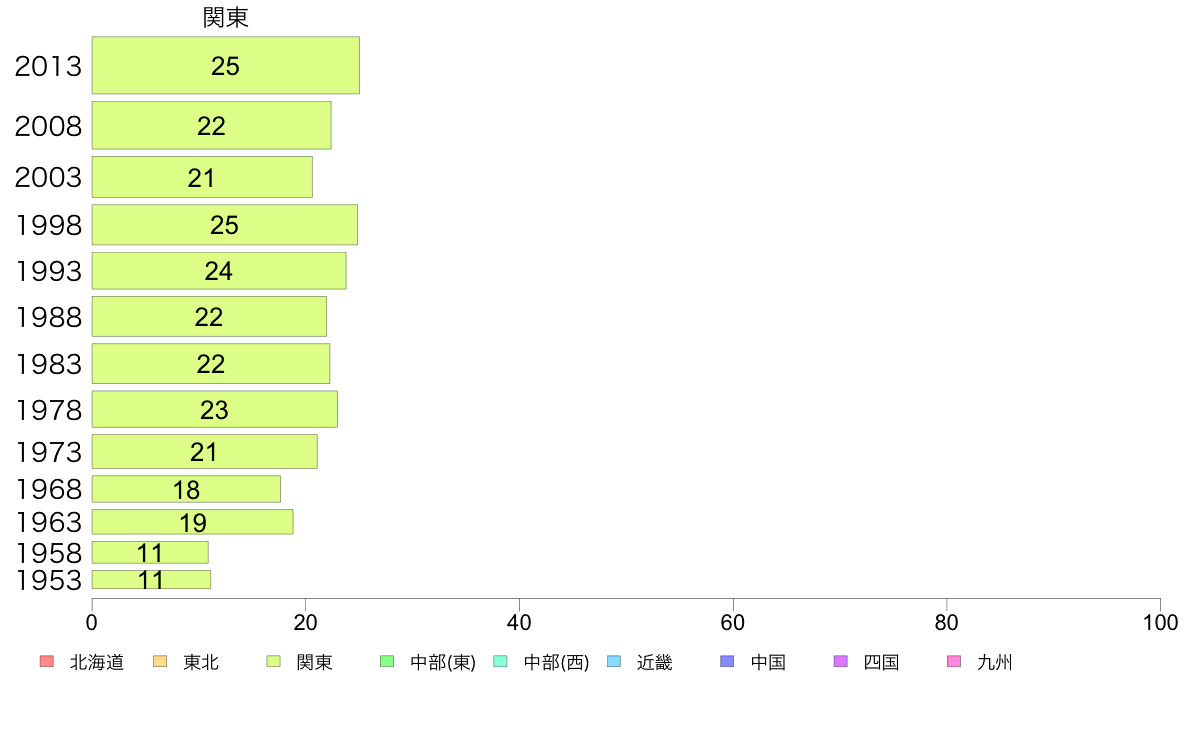Select the 2013 bar showing 25
Viewport: 1188px width, 736px height.
point(225,66)
